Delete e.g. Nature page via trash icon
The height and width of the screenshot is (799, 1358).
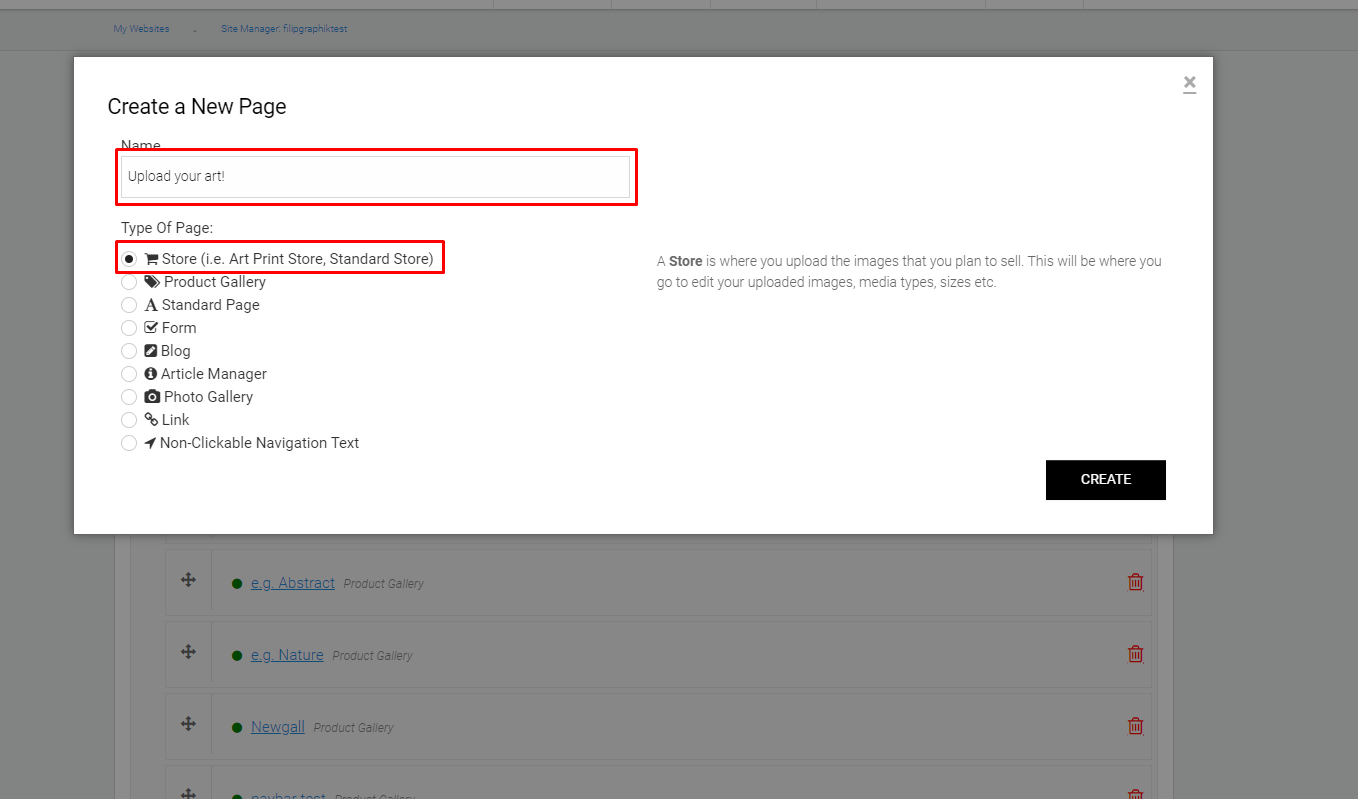[1135, 654]
